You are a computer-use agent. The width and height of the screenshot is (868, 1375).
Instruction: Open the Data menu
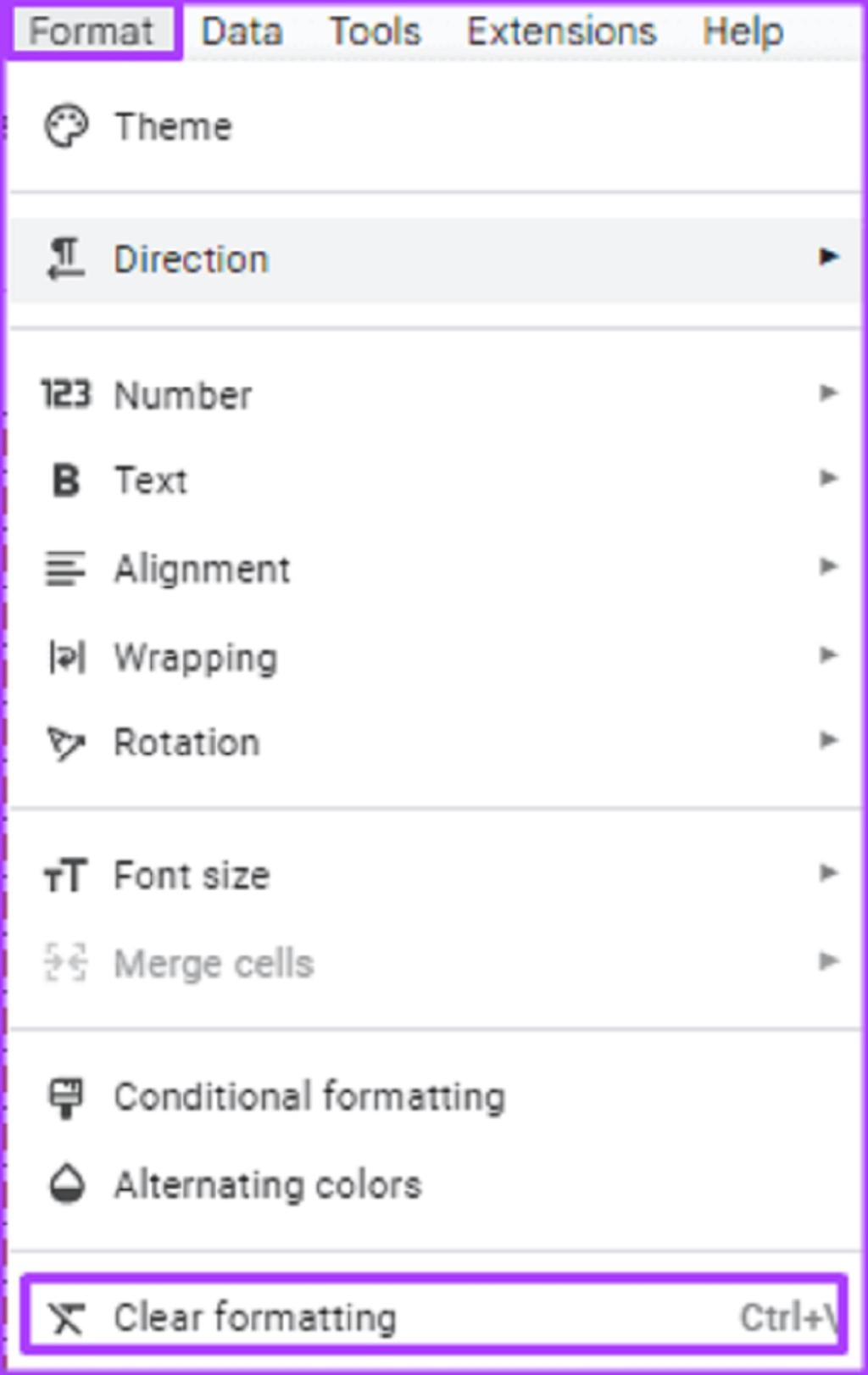pyautogui.click(x=242, y=32)
